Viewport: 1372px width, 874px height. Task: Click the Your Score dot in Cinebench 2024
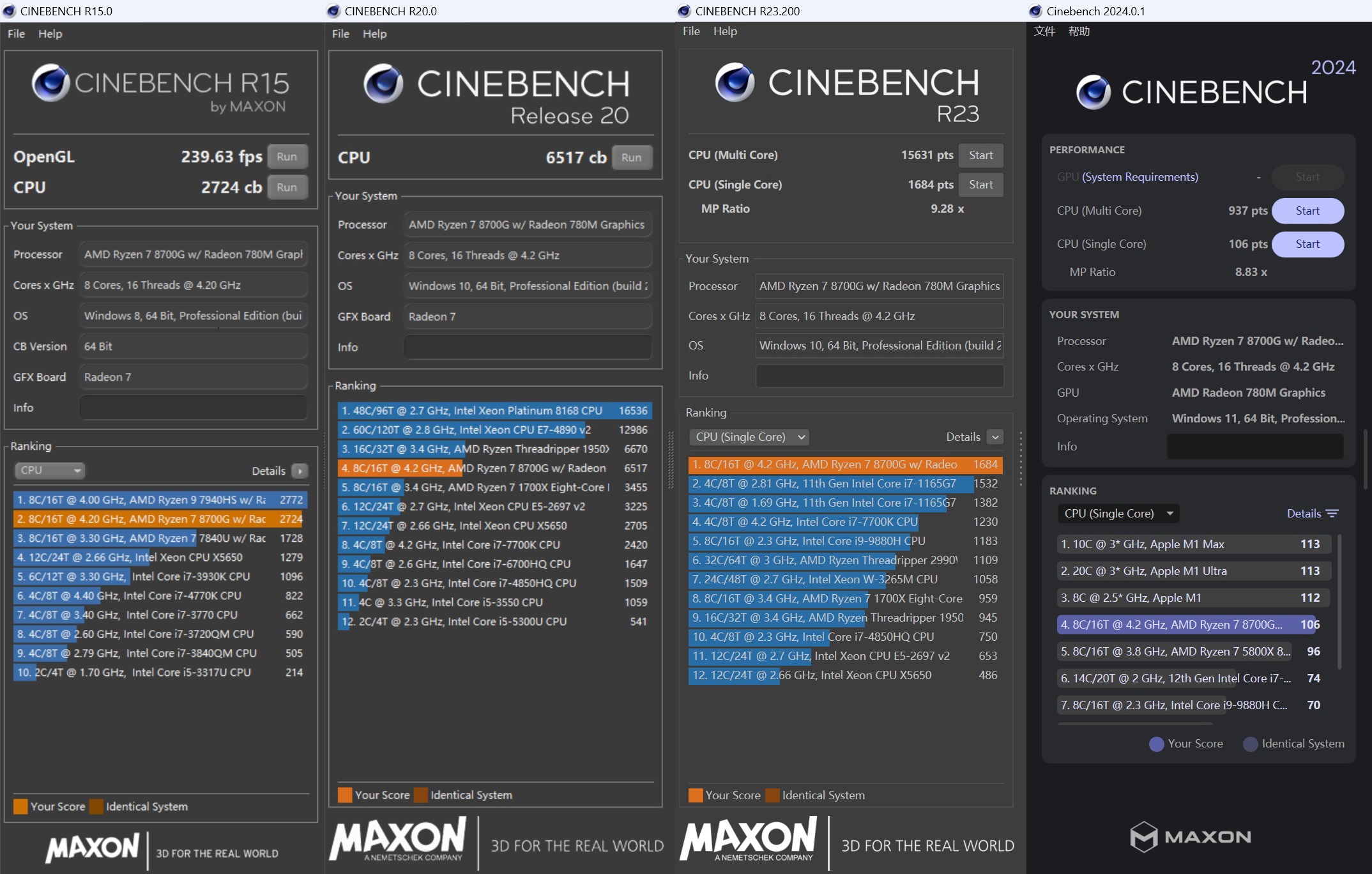1156,744
